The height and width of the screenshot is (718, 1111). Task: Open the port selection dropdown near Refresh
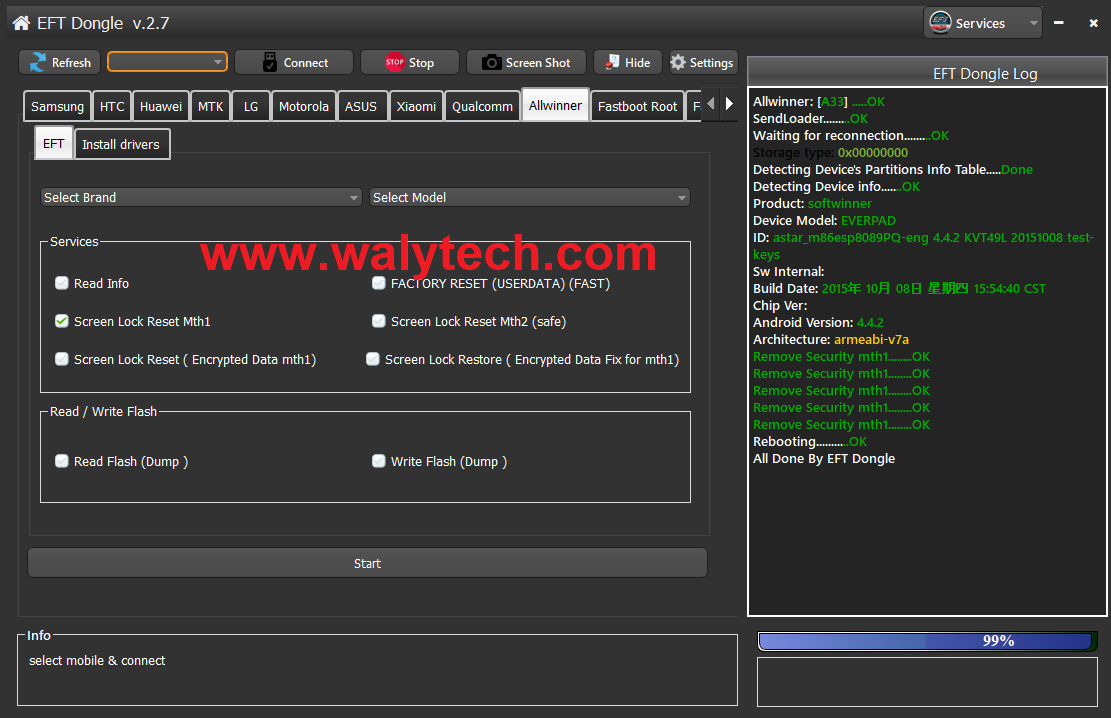[x=167, y=62]
